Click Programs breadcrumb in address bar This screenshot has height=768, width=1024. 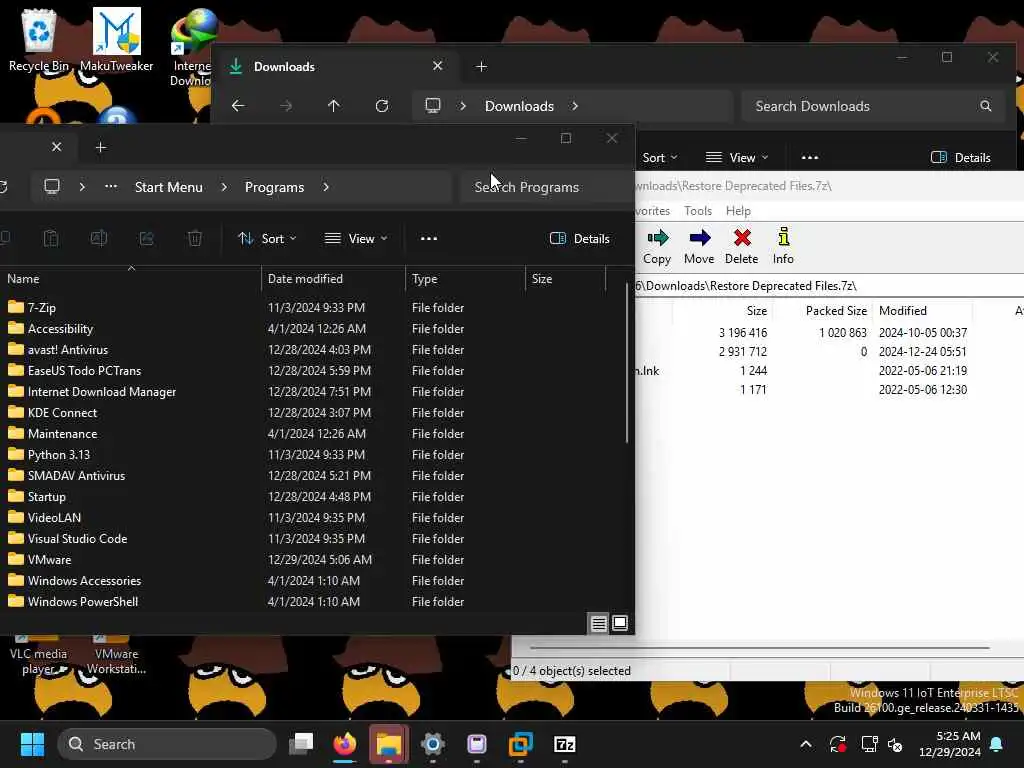[x=274, y=187]
